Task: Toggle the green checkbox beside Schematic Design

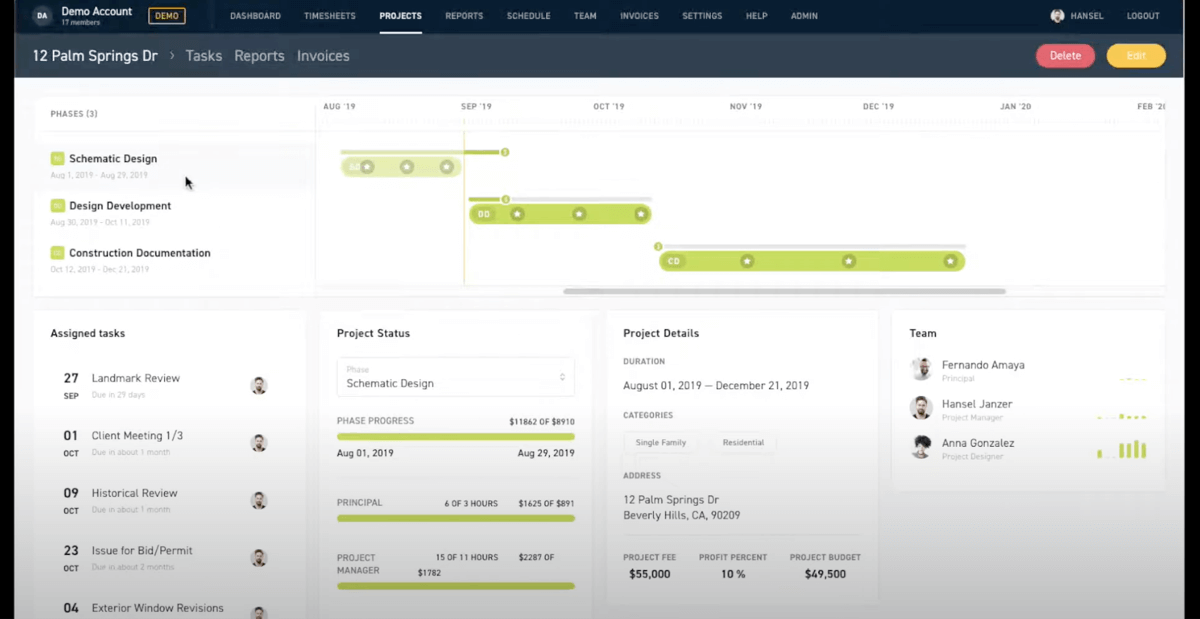Action: pyautogui.click(x=56, y=158)
